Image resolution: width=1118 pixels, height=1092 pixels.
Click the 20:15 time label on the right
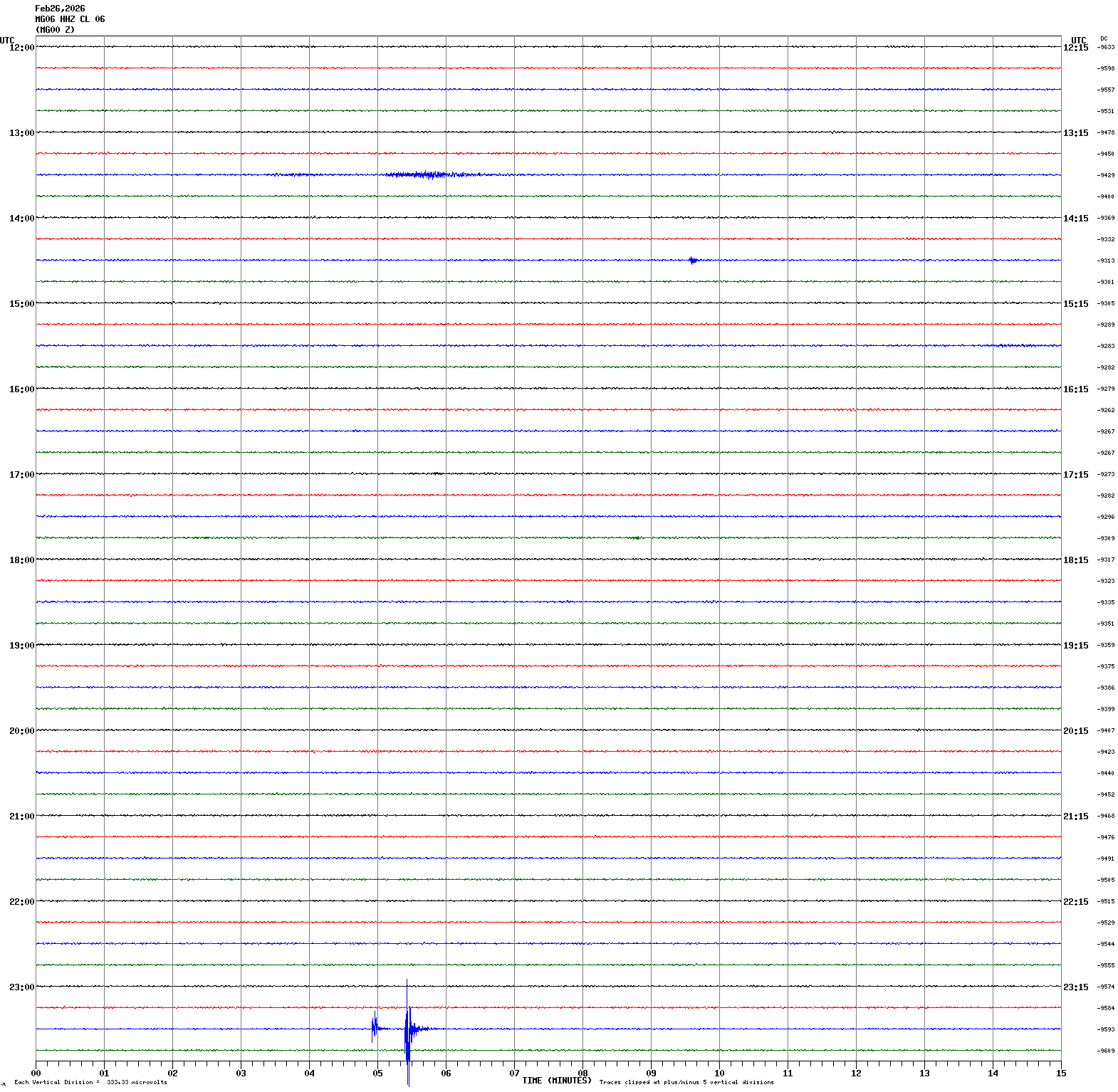[x=1075, y=731]
